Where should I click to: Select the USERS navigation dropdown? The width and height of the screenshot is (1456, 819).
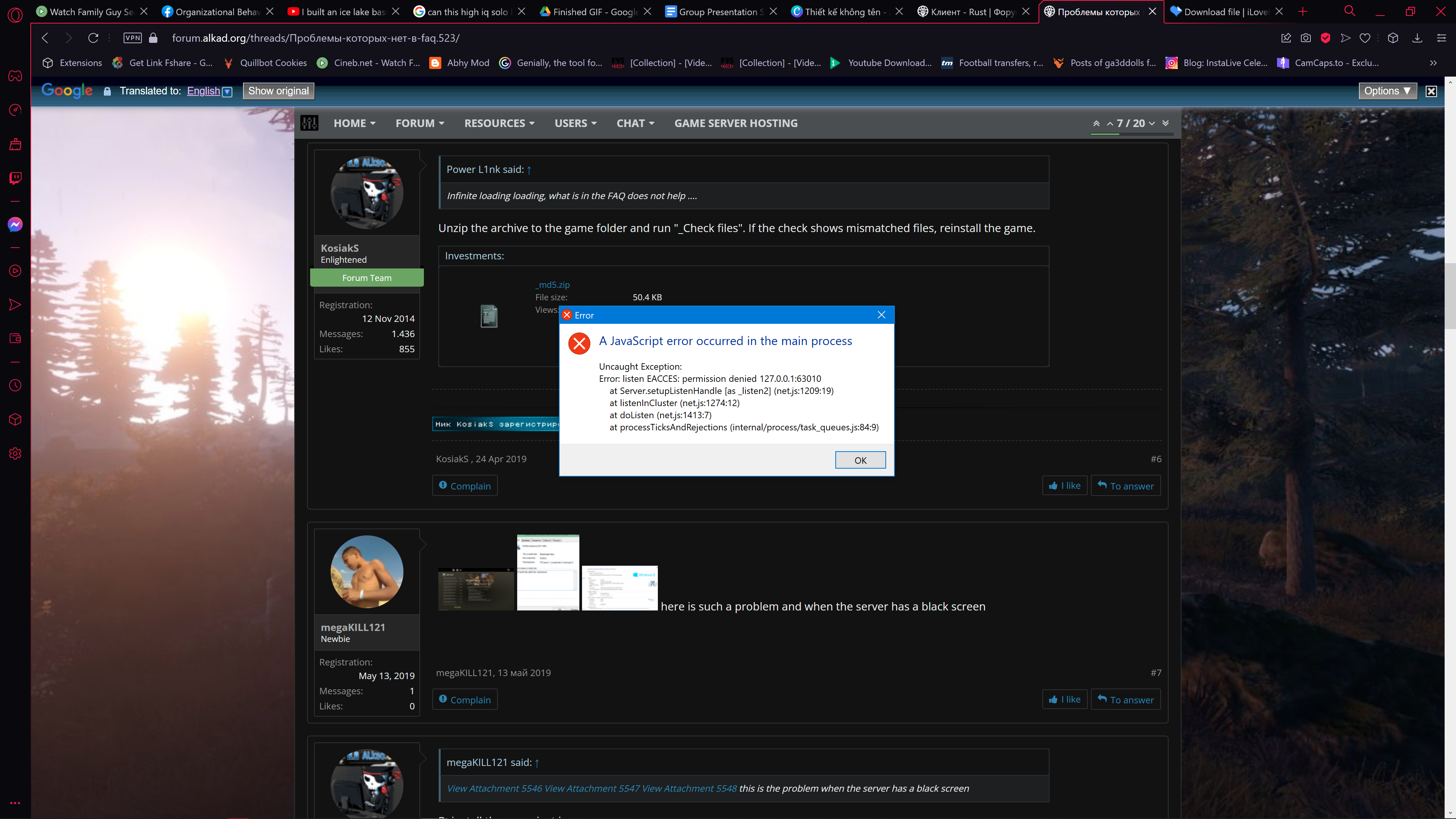point(575,123)
